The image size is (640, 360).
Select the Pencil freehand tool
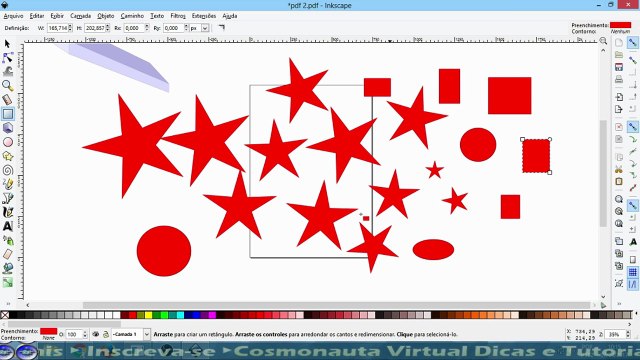7,184
